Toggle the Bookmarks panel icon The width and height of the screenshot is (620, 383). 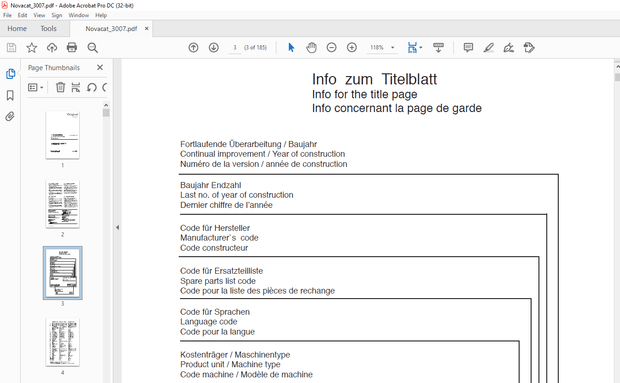click(10, 95)
